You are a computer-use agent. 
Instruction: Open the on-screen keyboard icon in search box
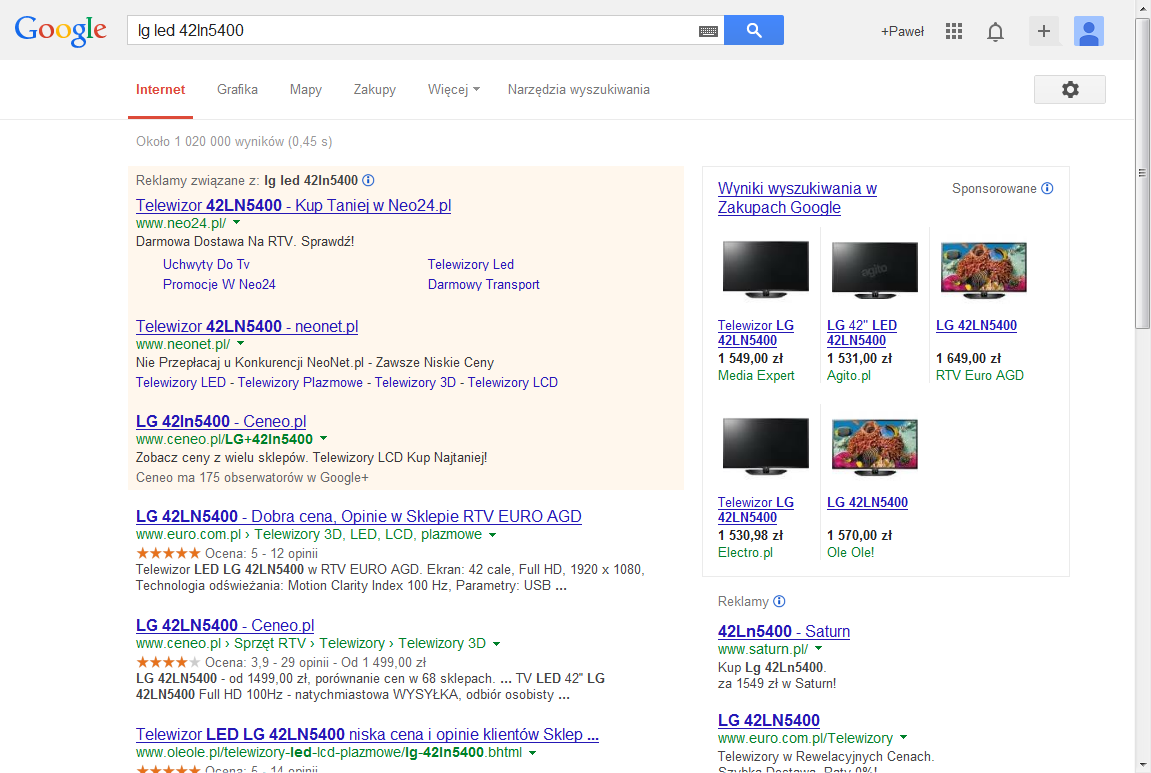(x=708, y=31)
